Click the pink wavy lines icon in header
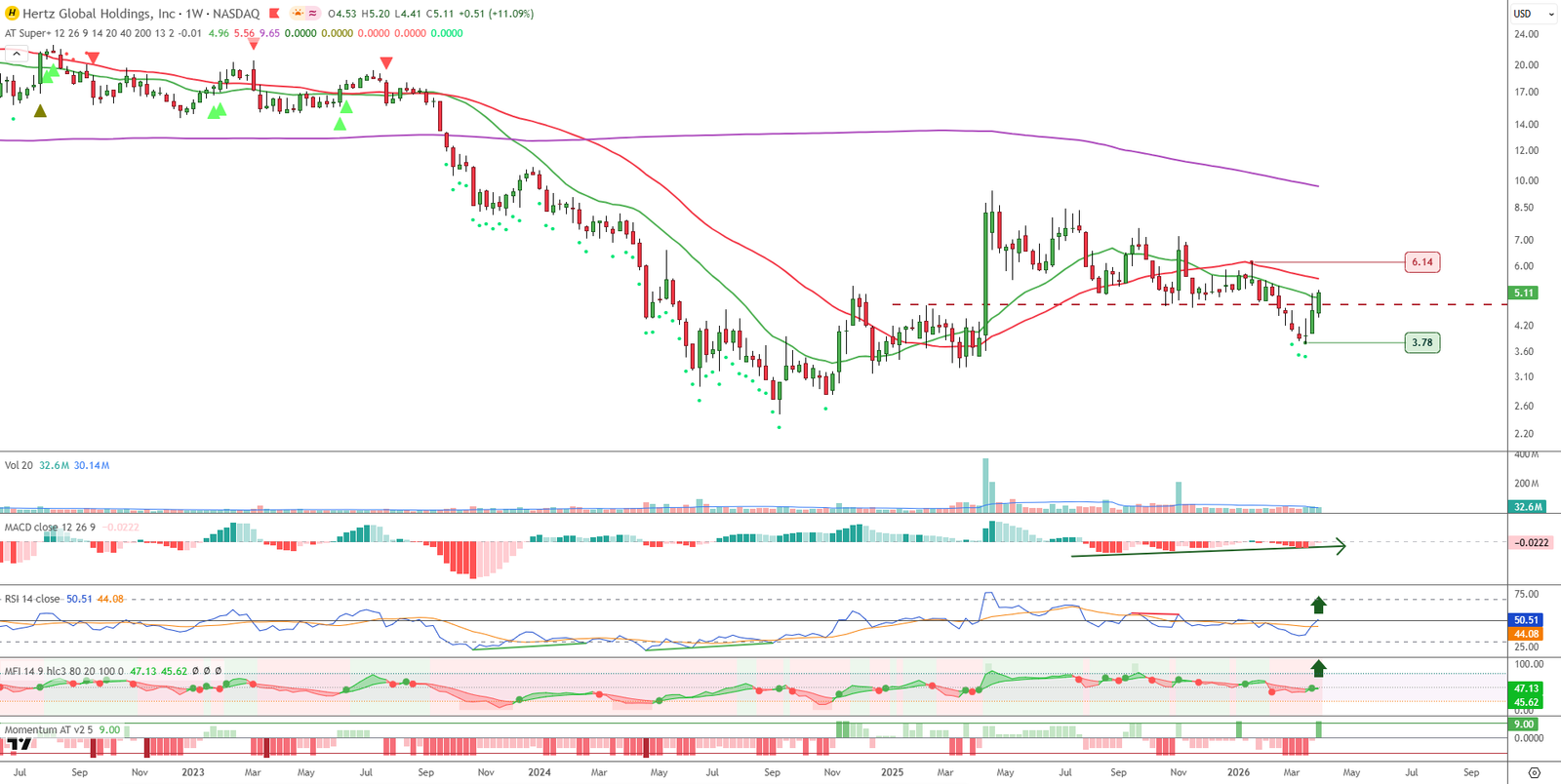The width and height of the screenshot is (1561, 784). pos(312,14)
